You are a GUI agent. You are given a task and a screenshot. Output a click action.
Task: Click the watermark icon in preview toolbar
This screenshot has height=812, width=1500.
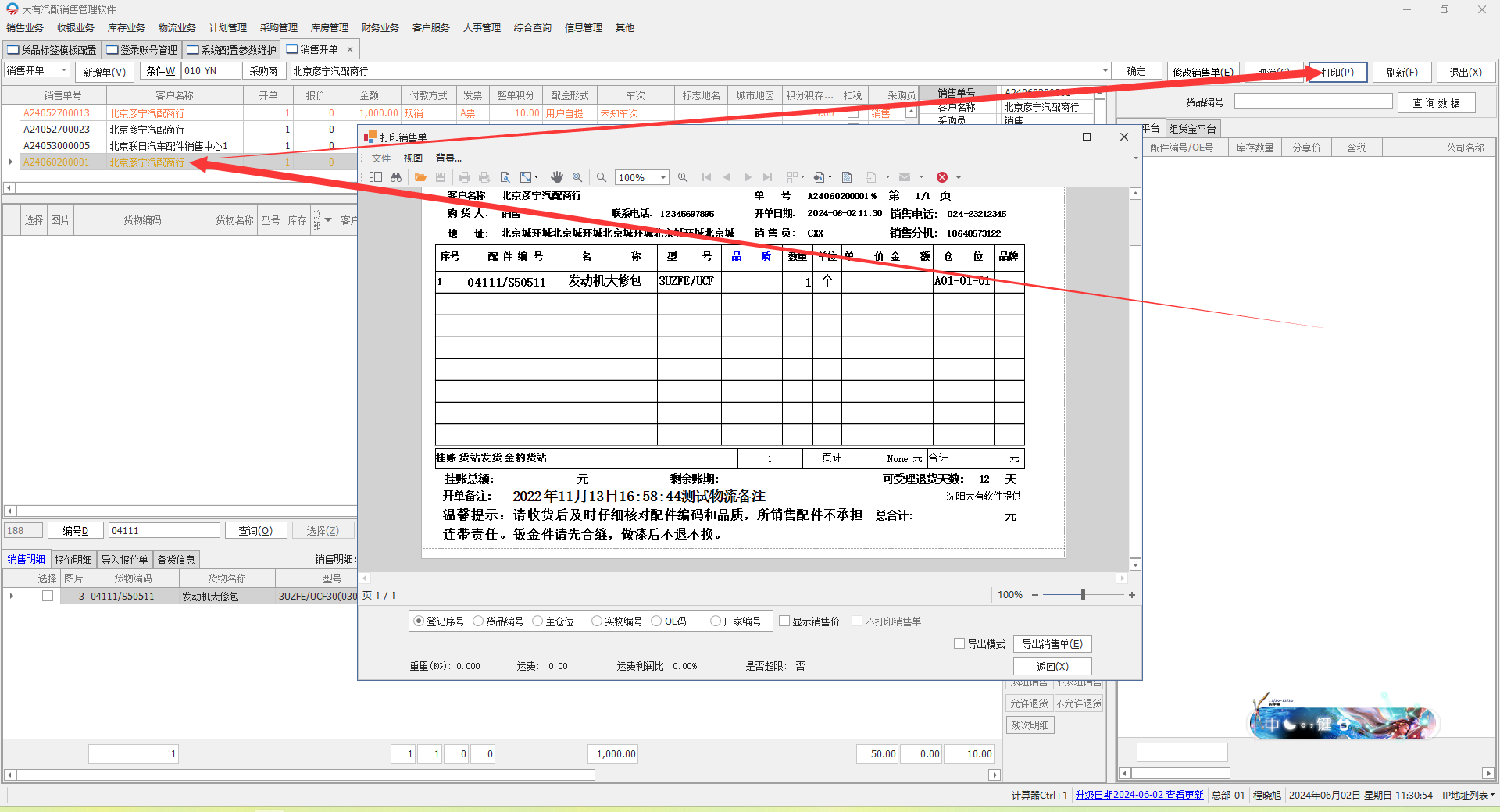847,177
